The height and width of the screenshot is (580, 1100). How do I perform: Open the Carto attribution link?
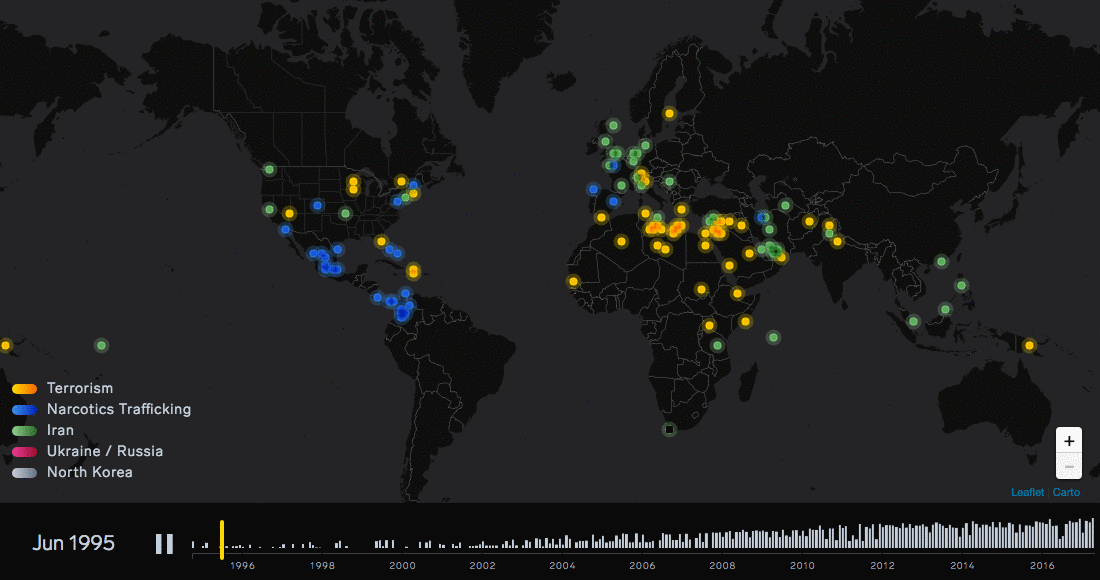coord(1066,492)
